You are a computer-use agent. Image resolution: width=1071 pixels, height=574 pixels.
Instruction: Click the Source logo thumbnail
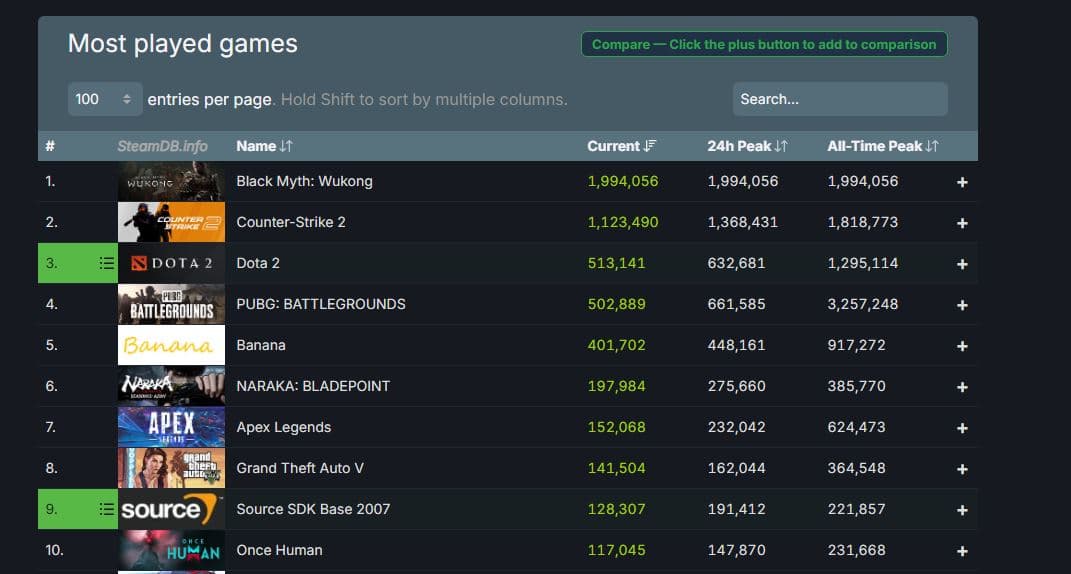point(171,509)
